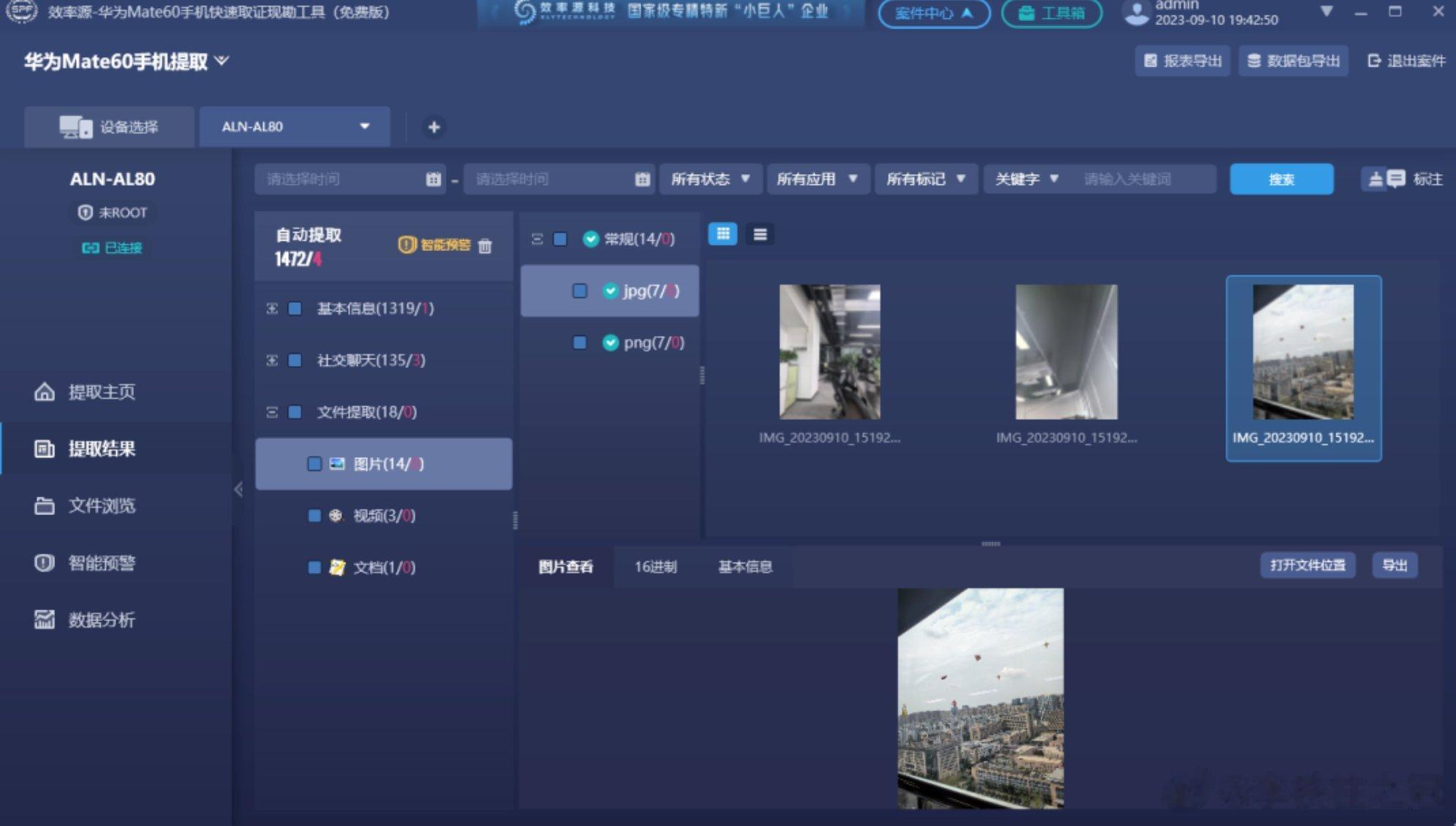The width and height of the screenshot is (1456, 826).
Task: Check the 文件提取 checkbox
Action: [x=295, y=413]
